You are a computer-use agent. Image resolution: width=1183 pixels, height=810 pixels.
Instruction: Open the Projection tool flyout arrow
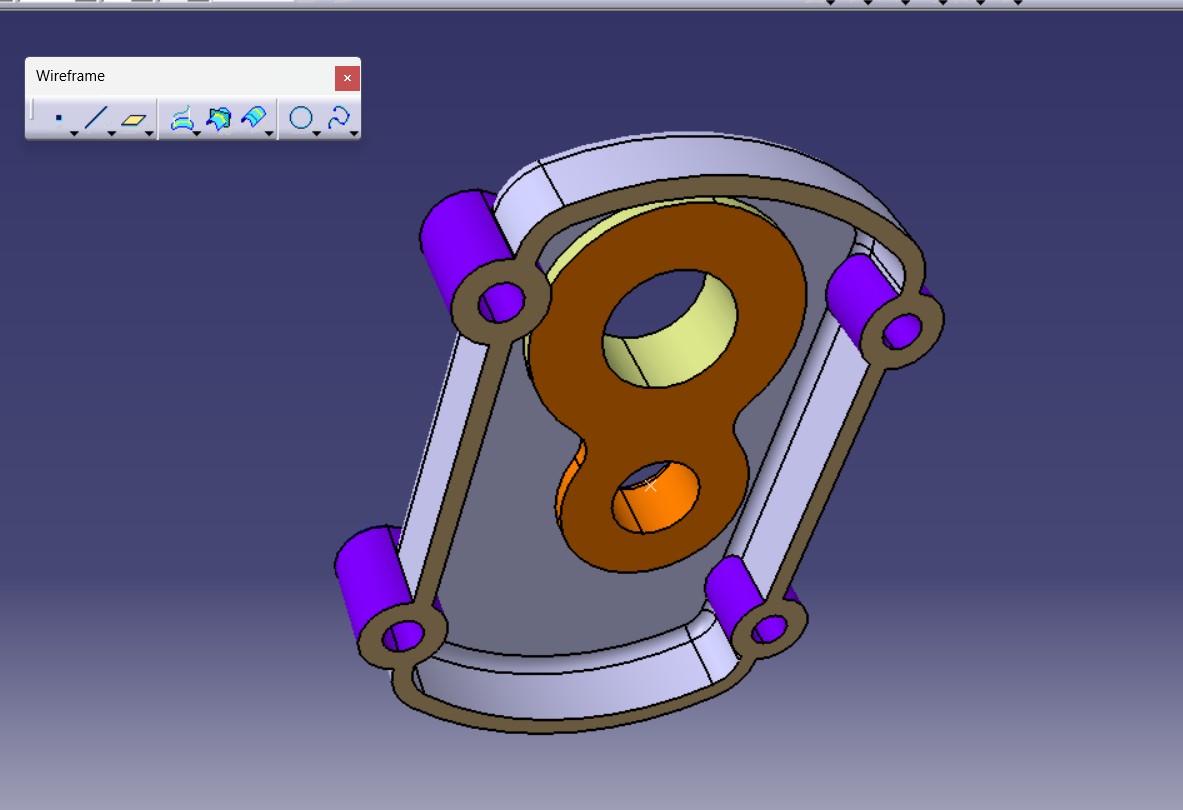coord(197,133)
